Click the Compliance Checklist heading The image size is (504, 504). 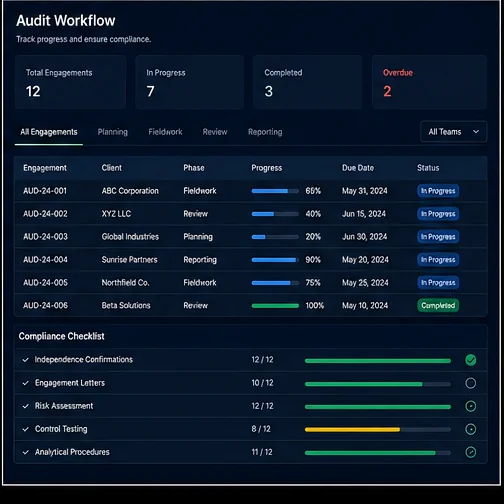point(61,336)
